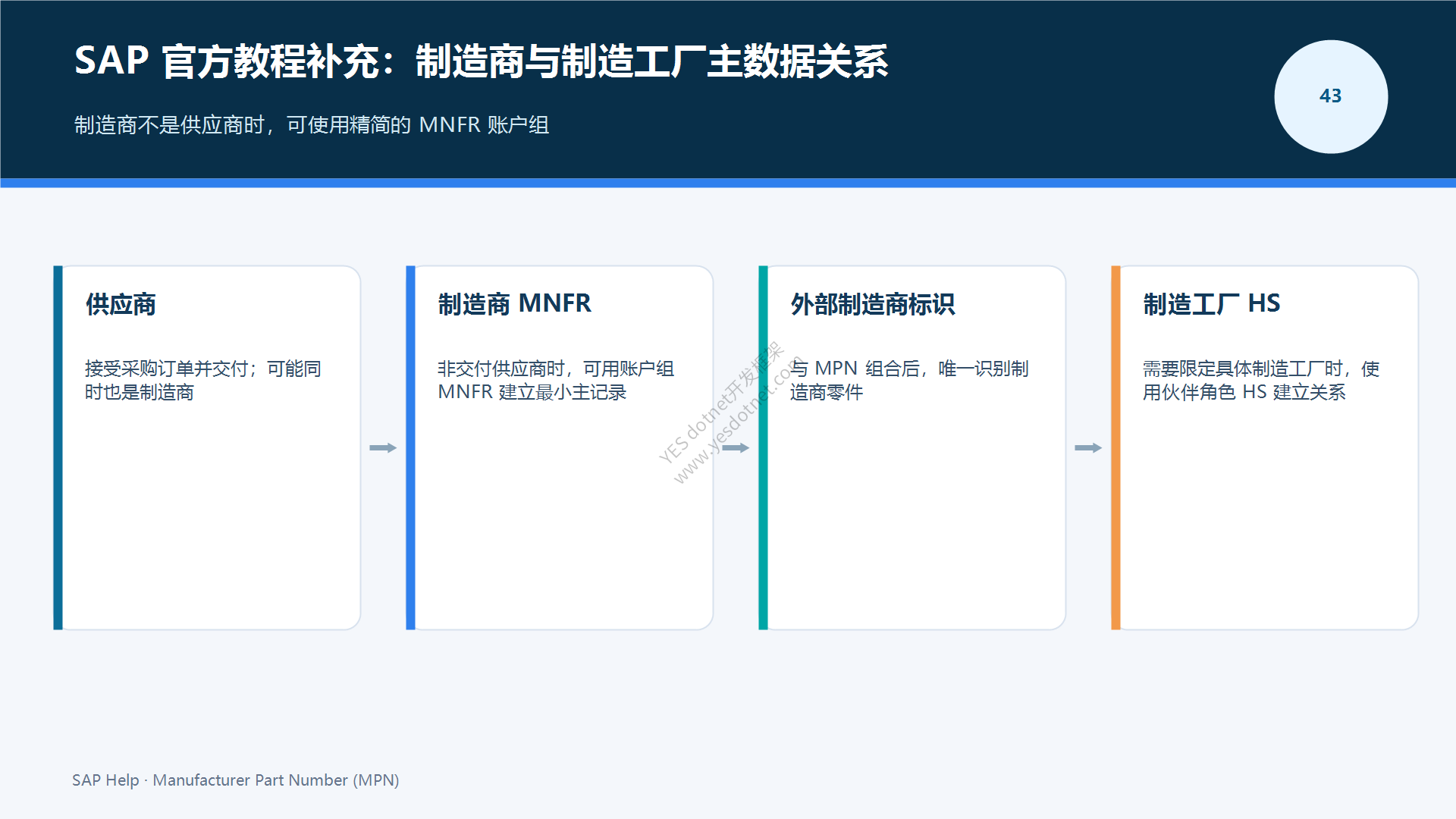Click the 非交付供应商时 description text
The height and width of the screenshot is (819, 1456).
[x=555, y=381]
